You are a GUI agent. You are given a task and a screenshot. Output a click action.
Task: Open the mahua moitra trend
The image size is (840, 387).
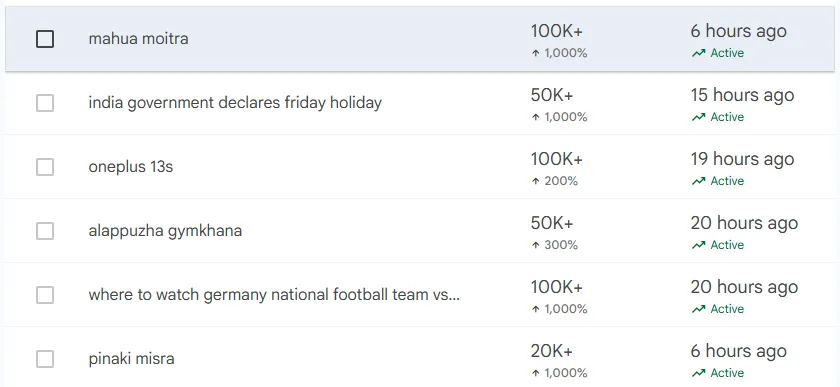pyautogui.click(x=138, y=39)
